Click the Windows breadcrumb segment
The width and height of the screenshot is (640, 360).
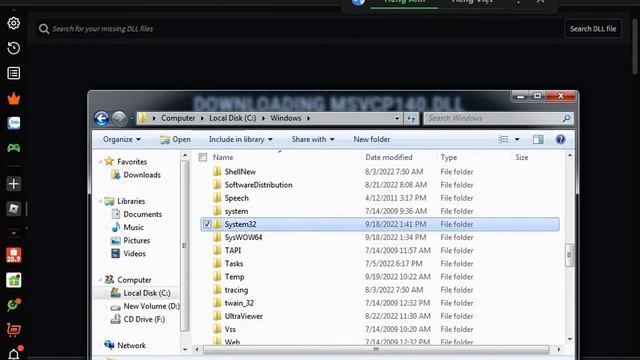[285, 118]
